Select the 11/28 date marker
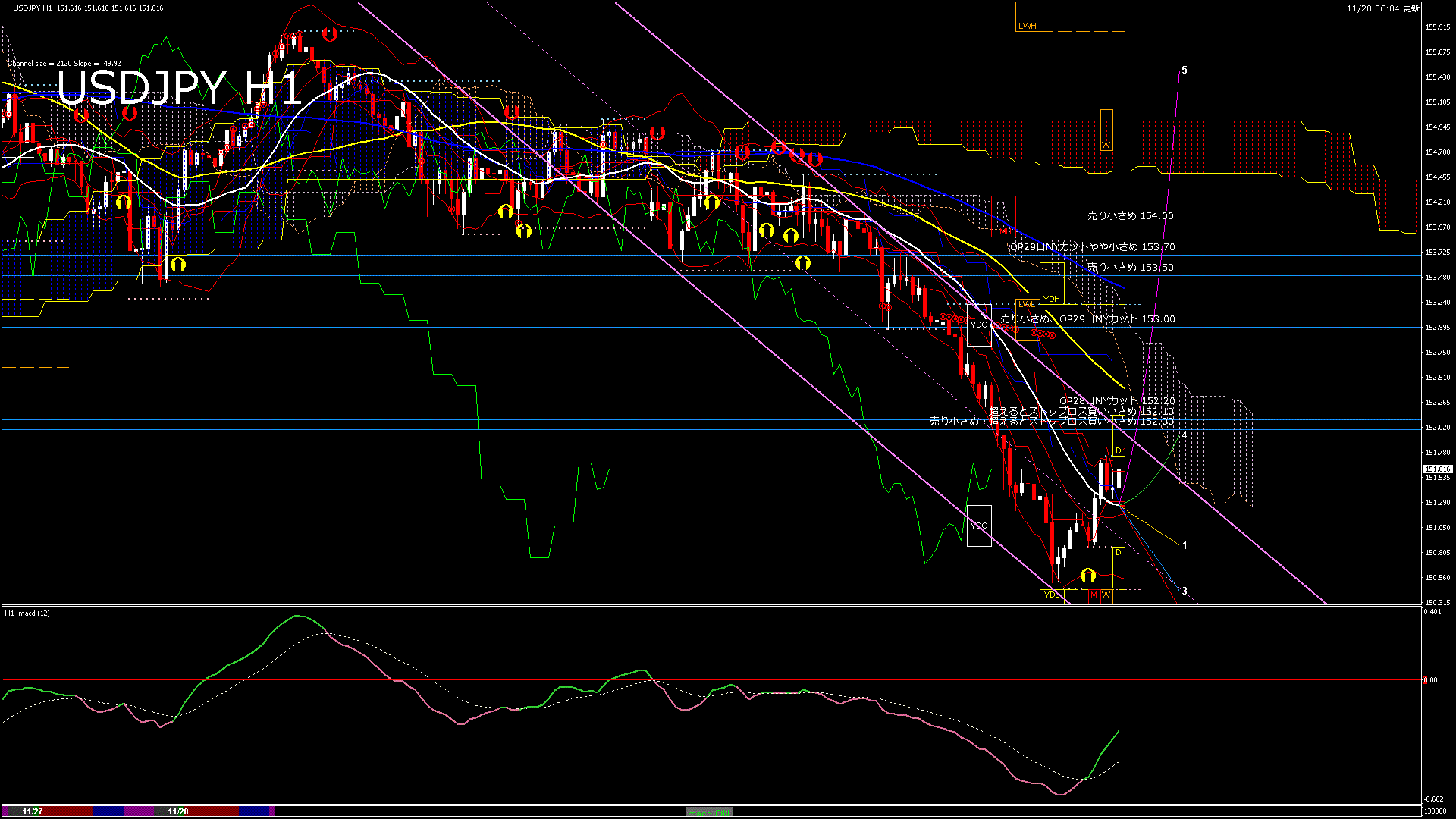The width and height of the screenshot is (1456, 819). click(x=178, y=811)
